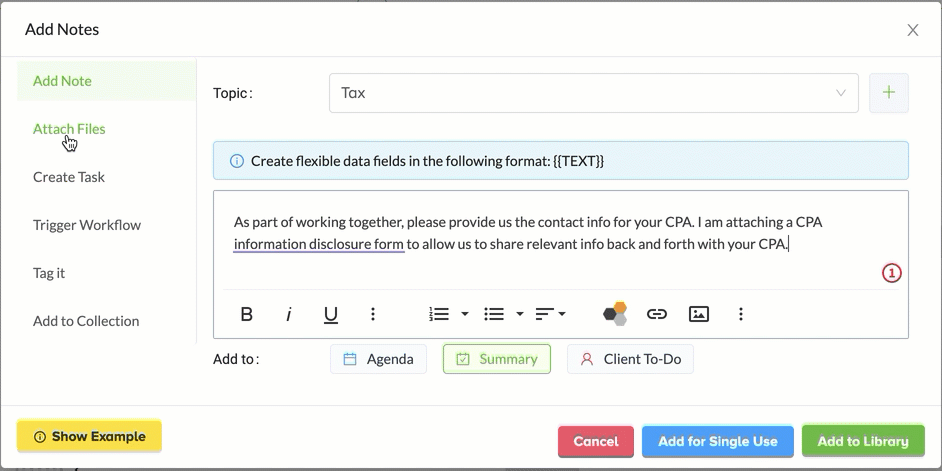Open the Topic dropdown showing Tax
The width and height of the screenshot is (942, 471).
(x=594, y=93)
